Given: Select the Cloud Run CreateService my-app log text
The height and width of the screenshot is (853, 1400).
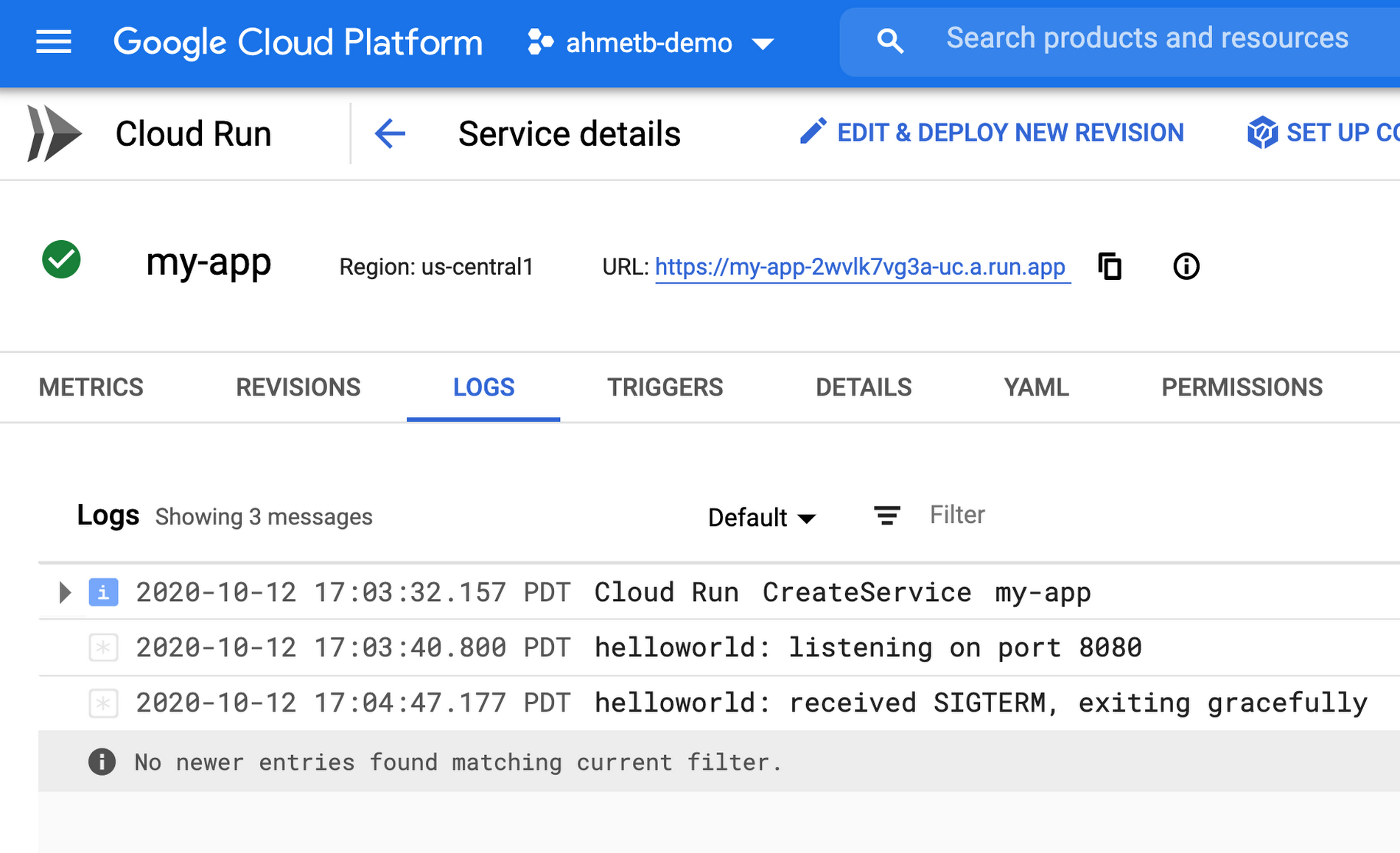Looking at the screenshot, I should click(843, 592).
